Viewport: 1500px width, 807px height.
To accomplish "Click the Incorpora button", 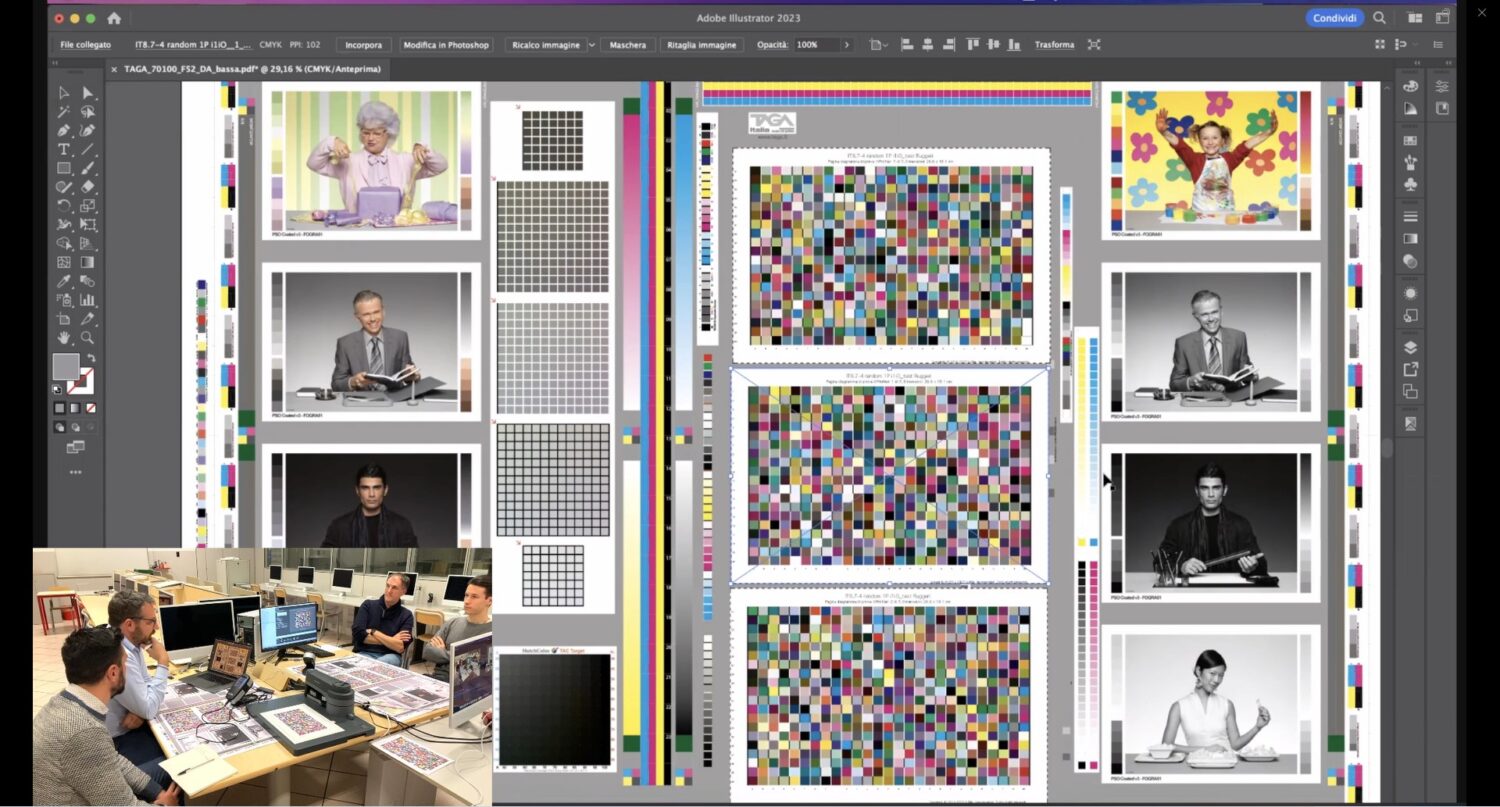I will point(363,45).
